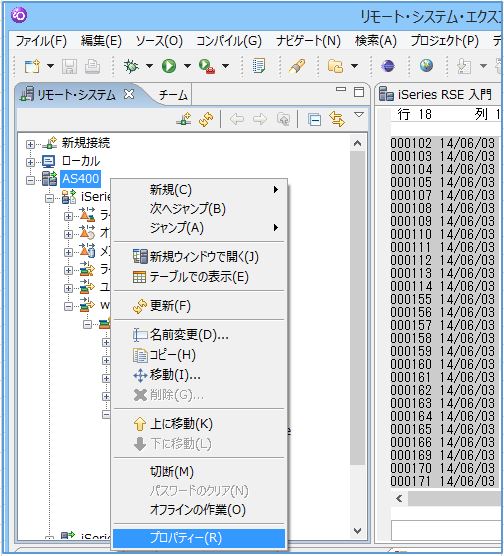Open the ジャンプ(A) submenu
This screenshot has height=556, width=504.
199,228
